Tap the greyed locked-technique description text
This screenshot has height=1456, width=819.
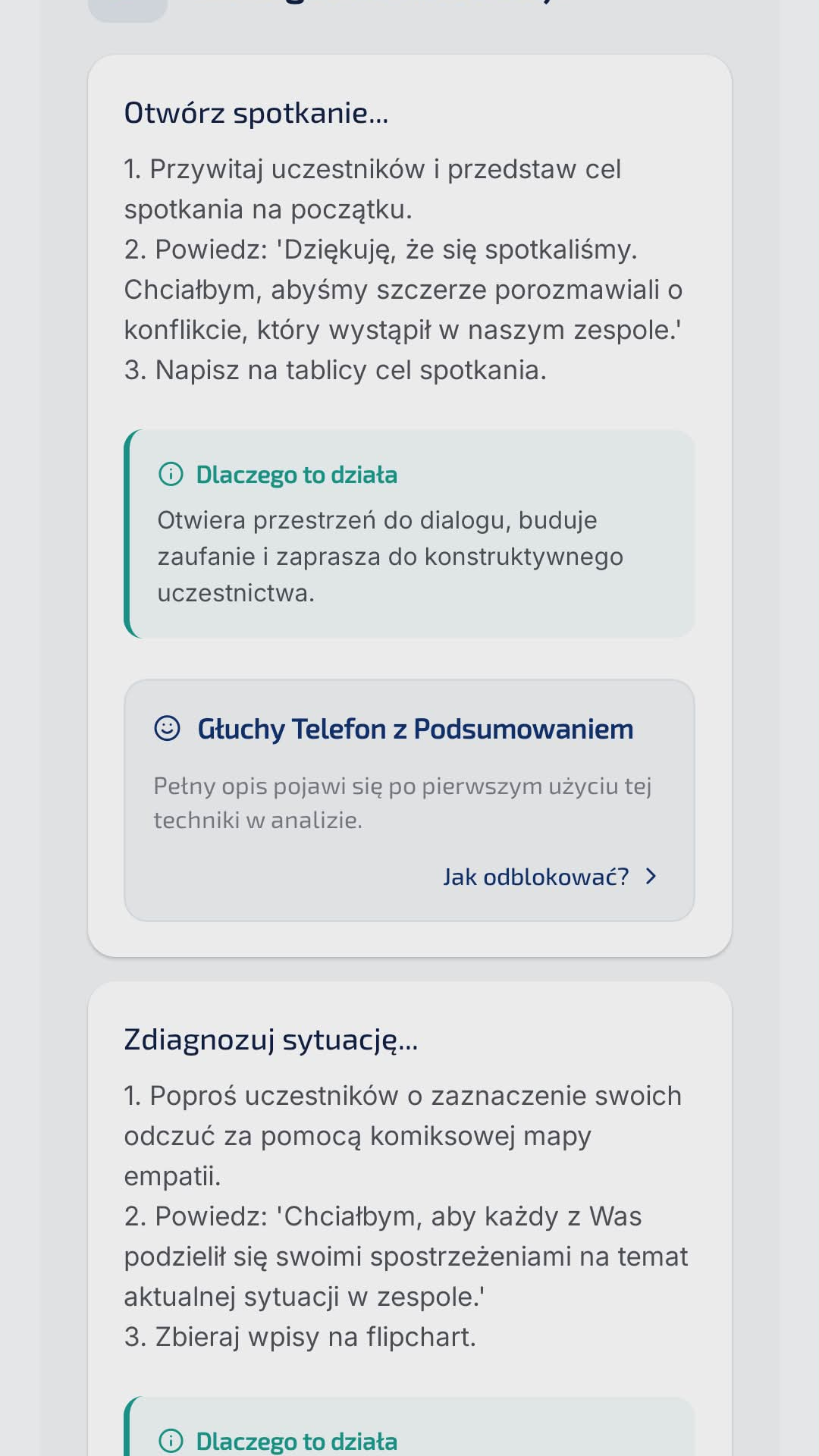401,804
